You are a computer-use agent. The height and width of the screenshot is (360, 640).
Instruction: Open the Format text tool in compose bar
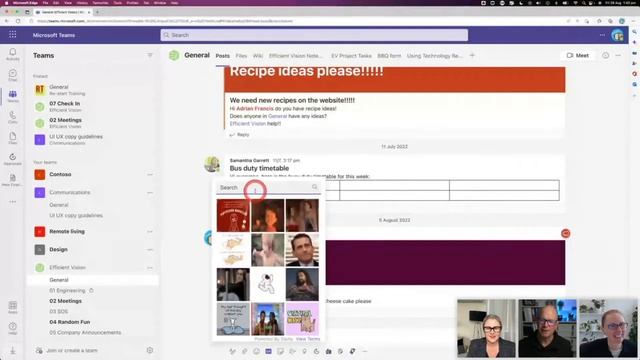click(x=232, y=351)
